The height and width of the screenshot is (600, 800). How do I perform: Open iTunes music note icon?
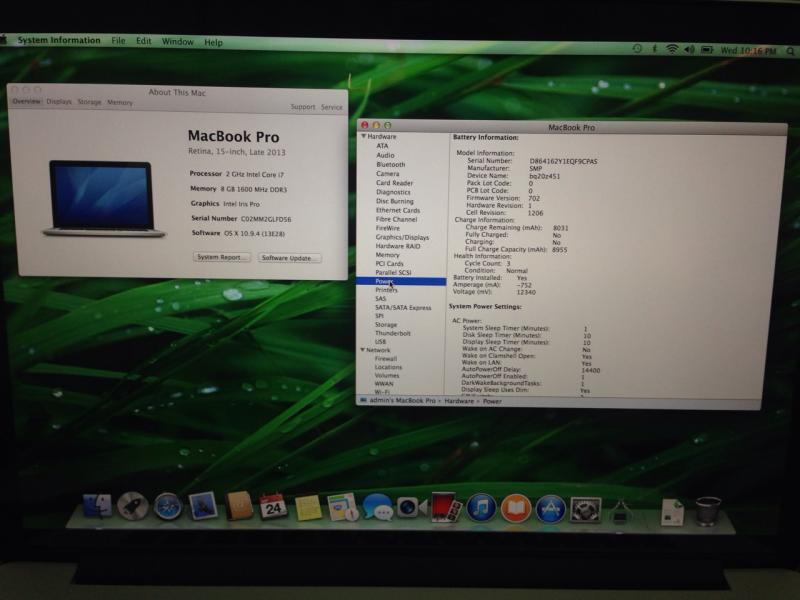(x=481, y=508)
